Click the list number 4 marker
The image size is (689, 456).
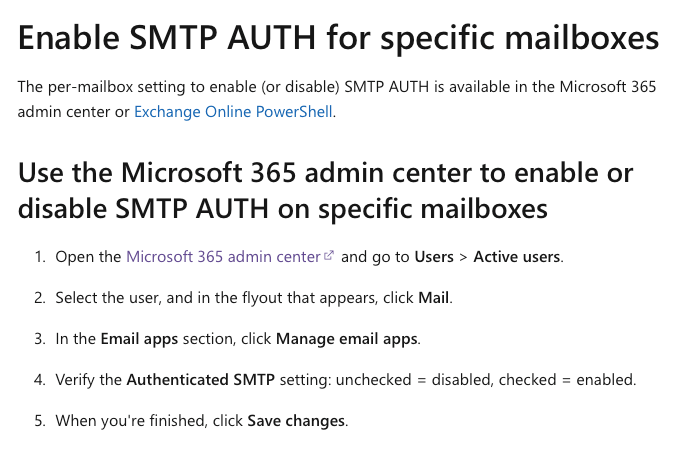pos(40,380)
